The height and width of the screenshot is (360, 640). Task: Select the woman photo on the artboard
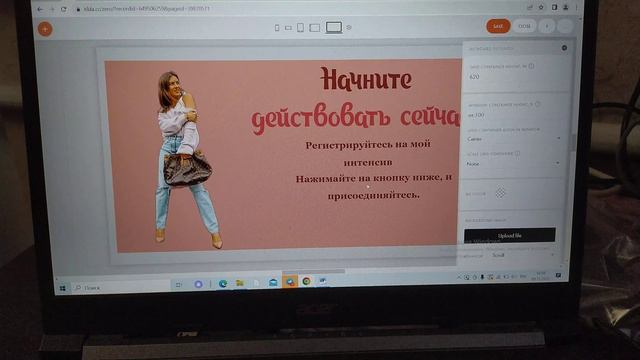tap(186, 159)
